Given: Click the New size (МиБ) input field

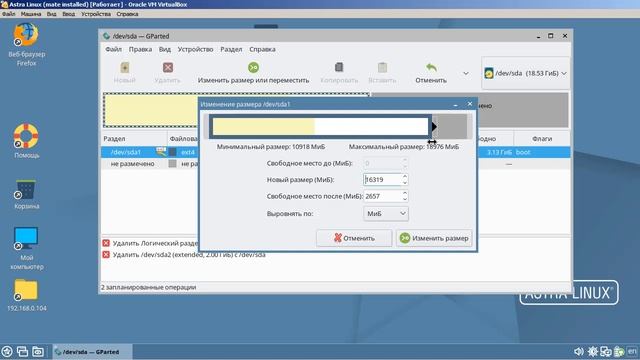Looking at the screenshot, I should point(382,180).
